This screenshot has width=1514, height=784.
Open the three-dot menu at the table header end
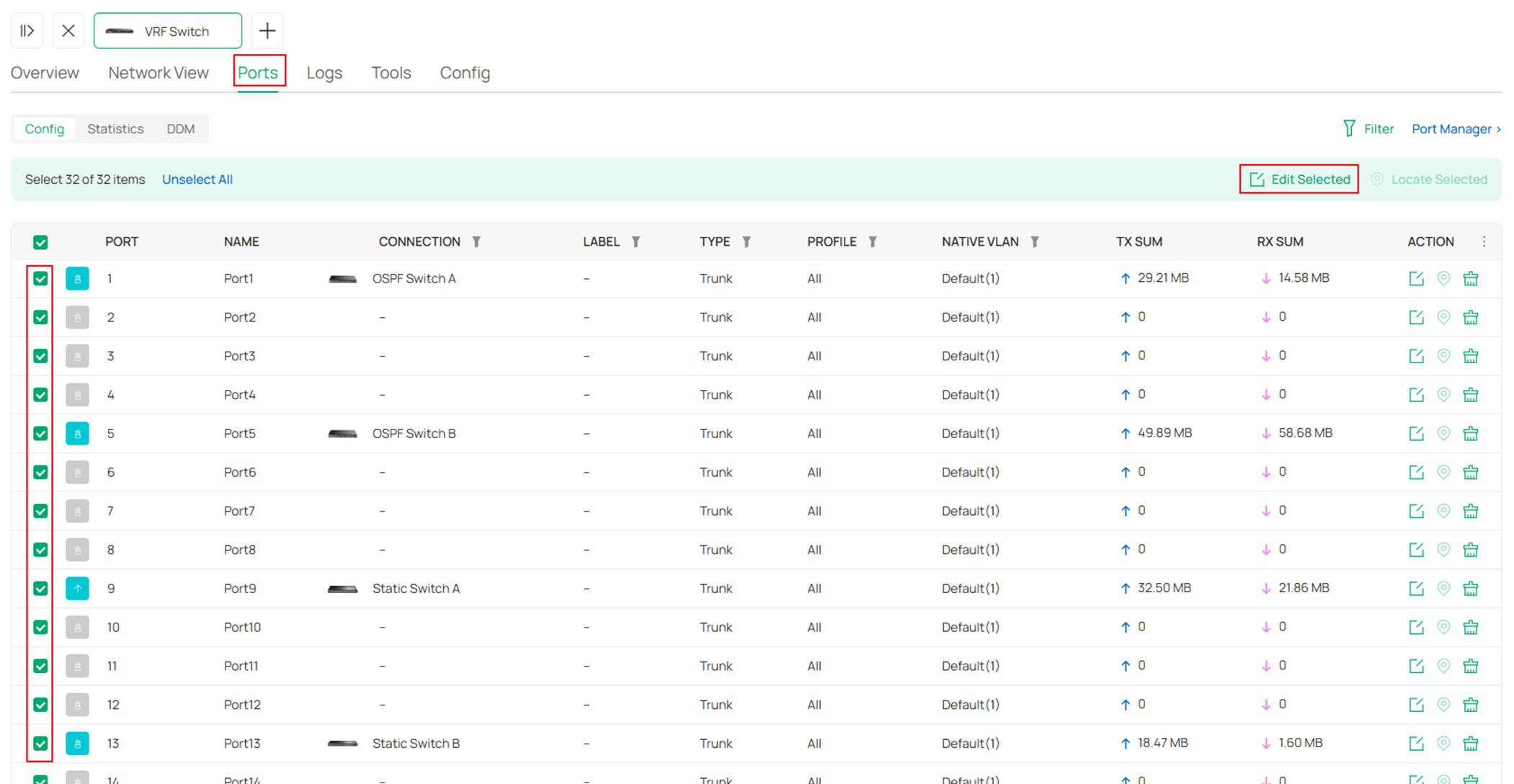click(1484, 241)
